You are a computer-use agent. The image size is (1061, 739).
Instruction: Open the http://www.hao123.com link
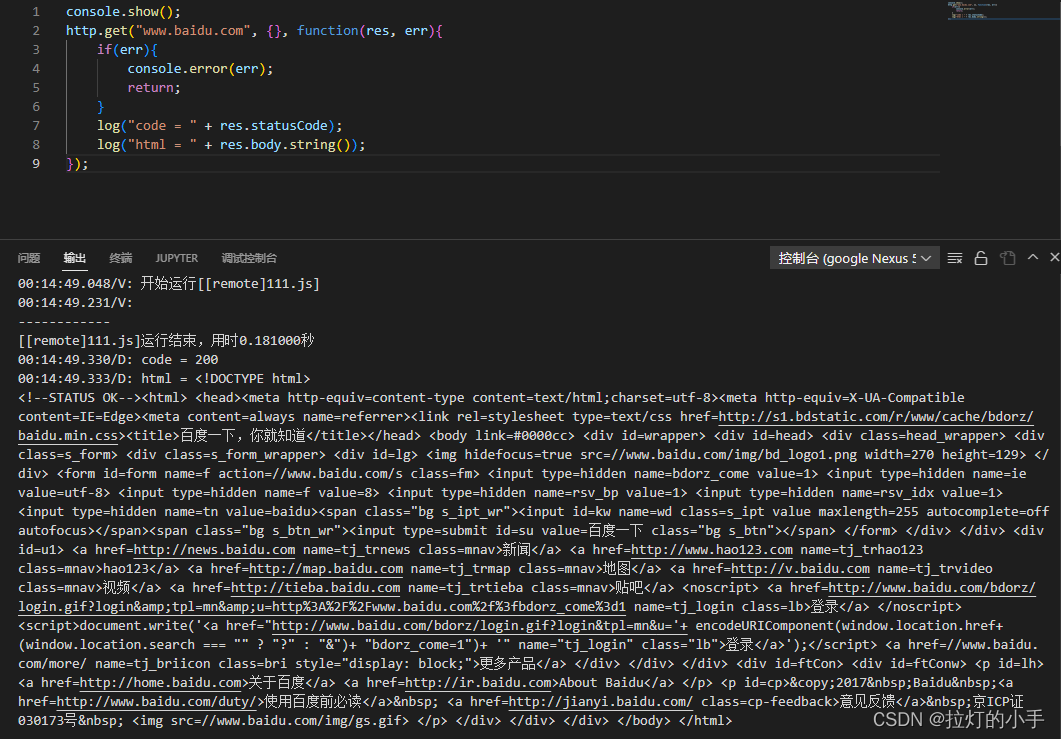pos(712,550)
